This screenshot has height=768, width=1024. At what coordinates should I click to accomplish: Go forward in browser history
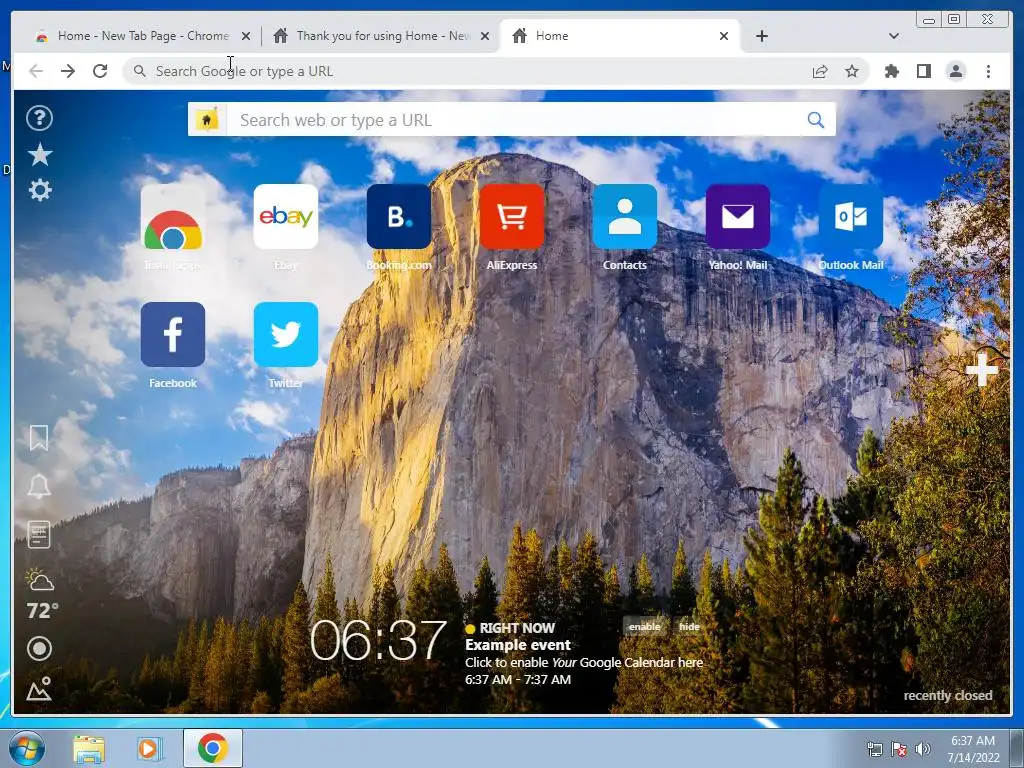pos(68,71)
